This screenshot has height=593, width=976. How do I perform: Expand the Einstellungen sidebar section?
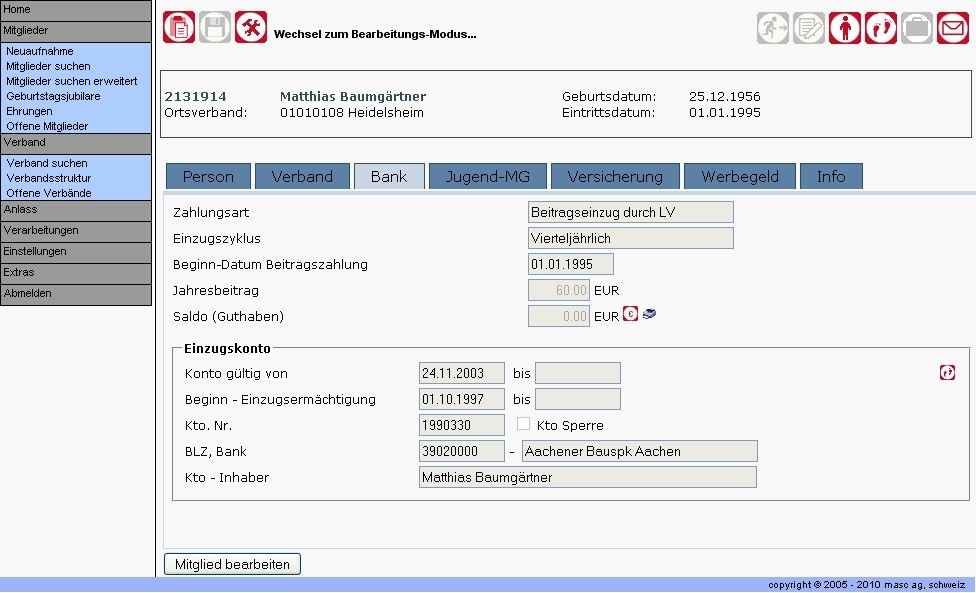(x=76, y=252)
